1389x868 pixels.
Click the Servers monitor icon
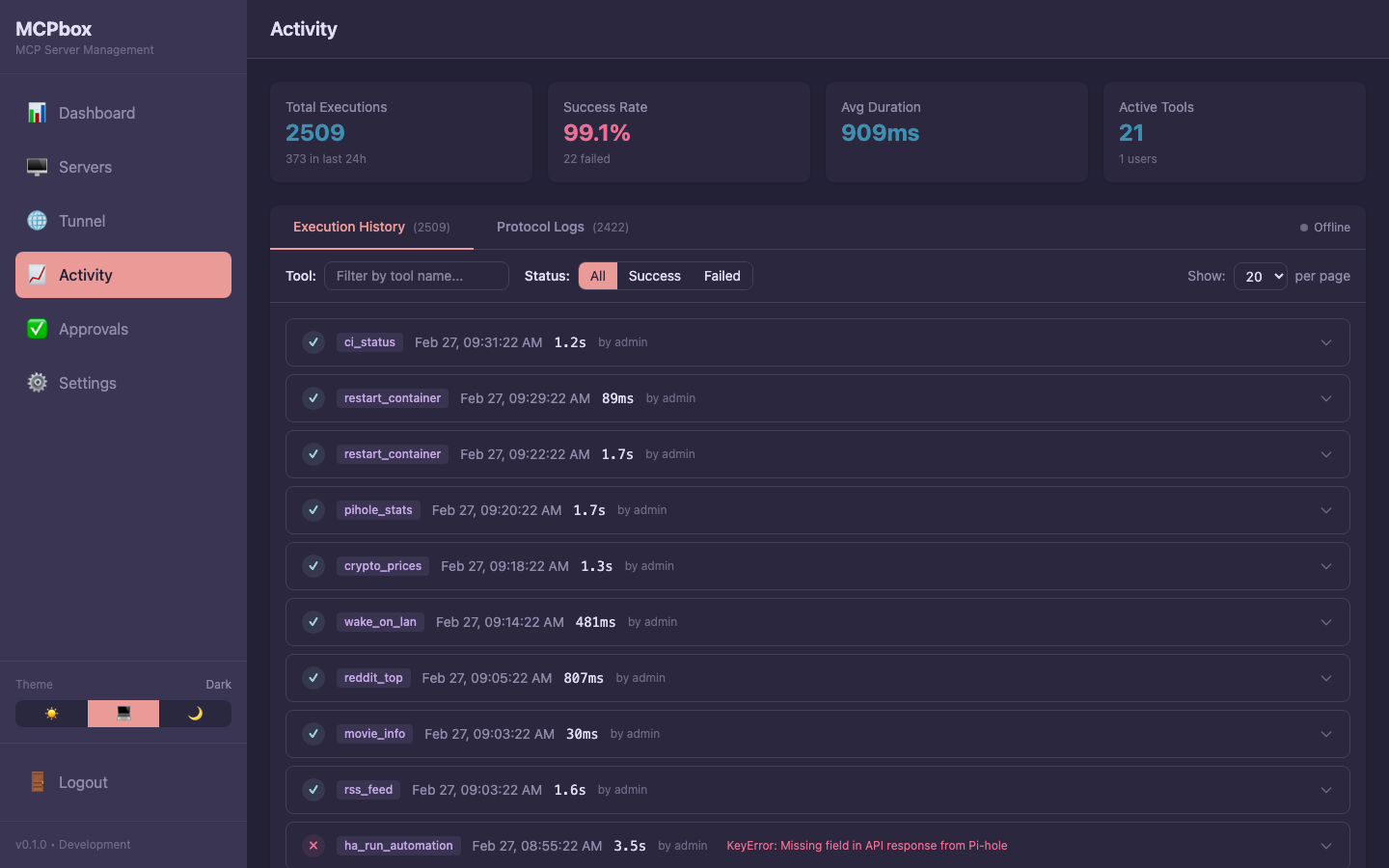coord(37,167)
